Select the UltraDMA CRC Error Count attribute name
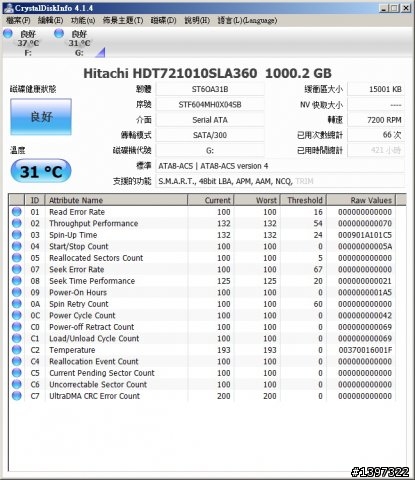This screenshot has height=480, width=415. [95, 396]
